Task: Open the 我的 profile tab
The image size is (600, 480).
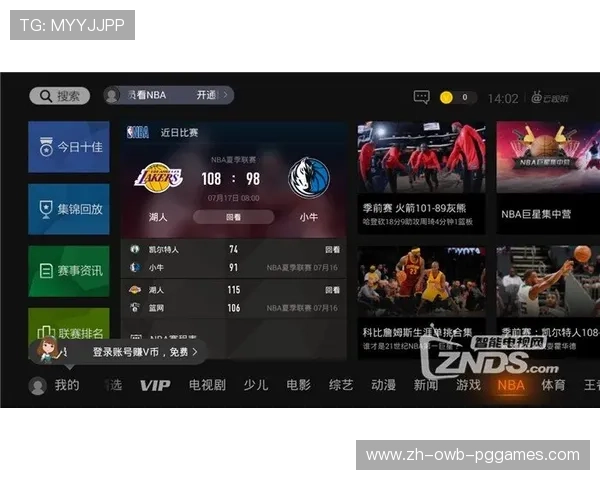Action: [x=55, y=385]
